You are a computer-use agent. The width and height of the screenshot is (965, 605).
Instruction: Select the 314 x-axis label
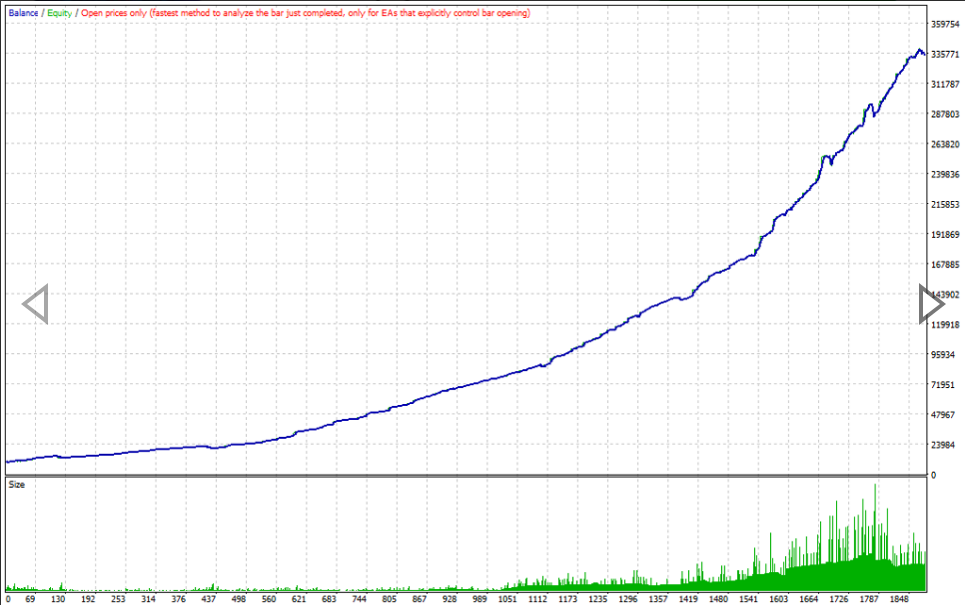[148, 599]
